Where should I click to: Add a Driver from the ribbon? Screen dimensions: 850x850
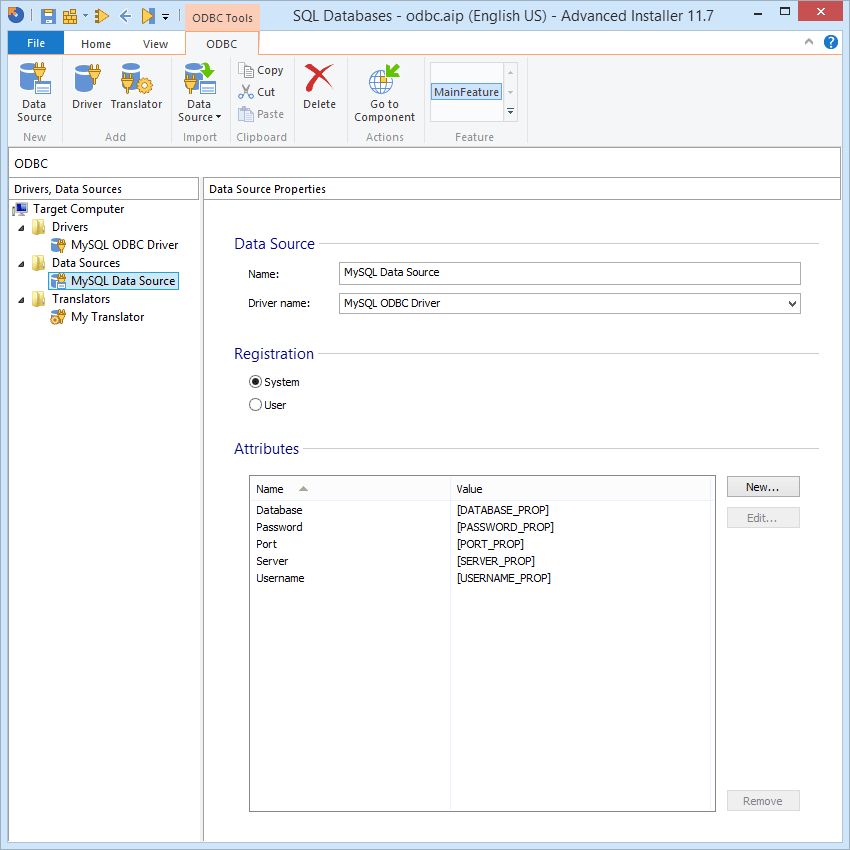(x=87, y=87)
